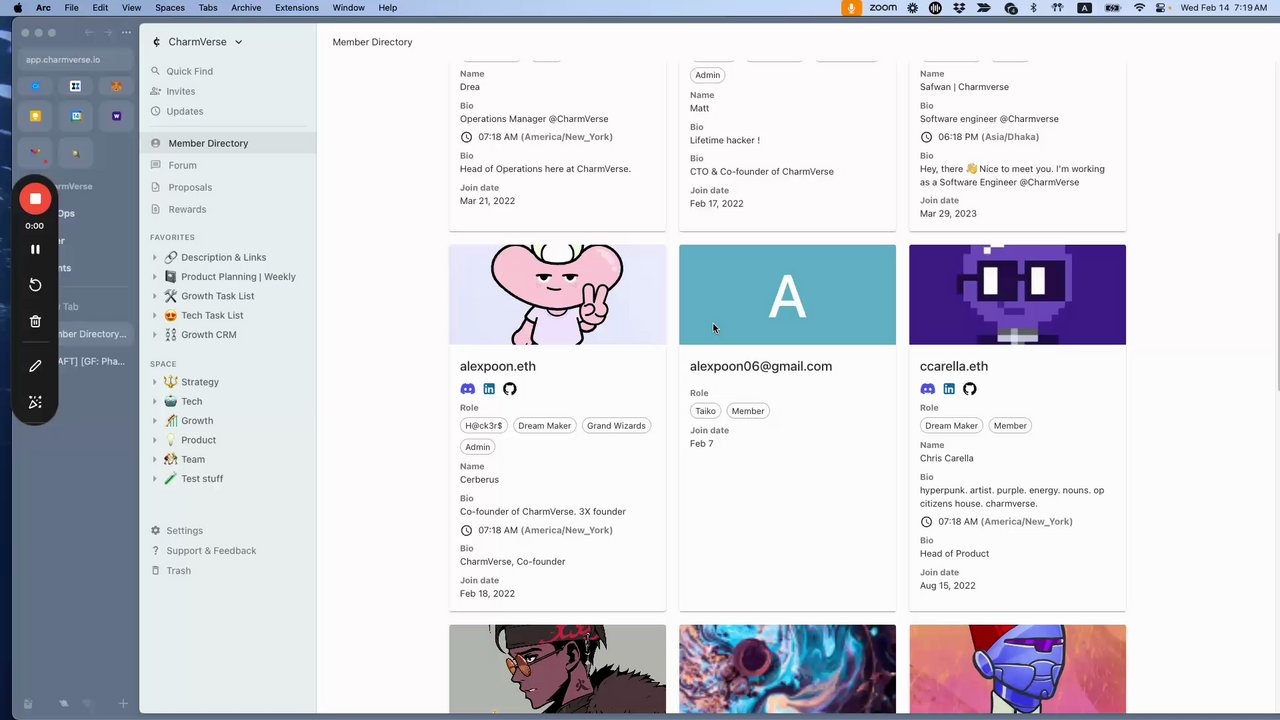Expand the Product space page
This screenshot has height=720, width=1280.
click(x=155, y=440)
